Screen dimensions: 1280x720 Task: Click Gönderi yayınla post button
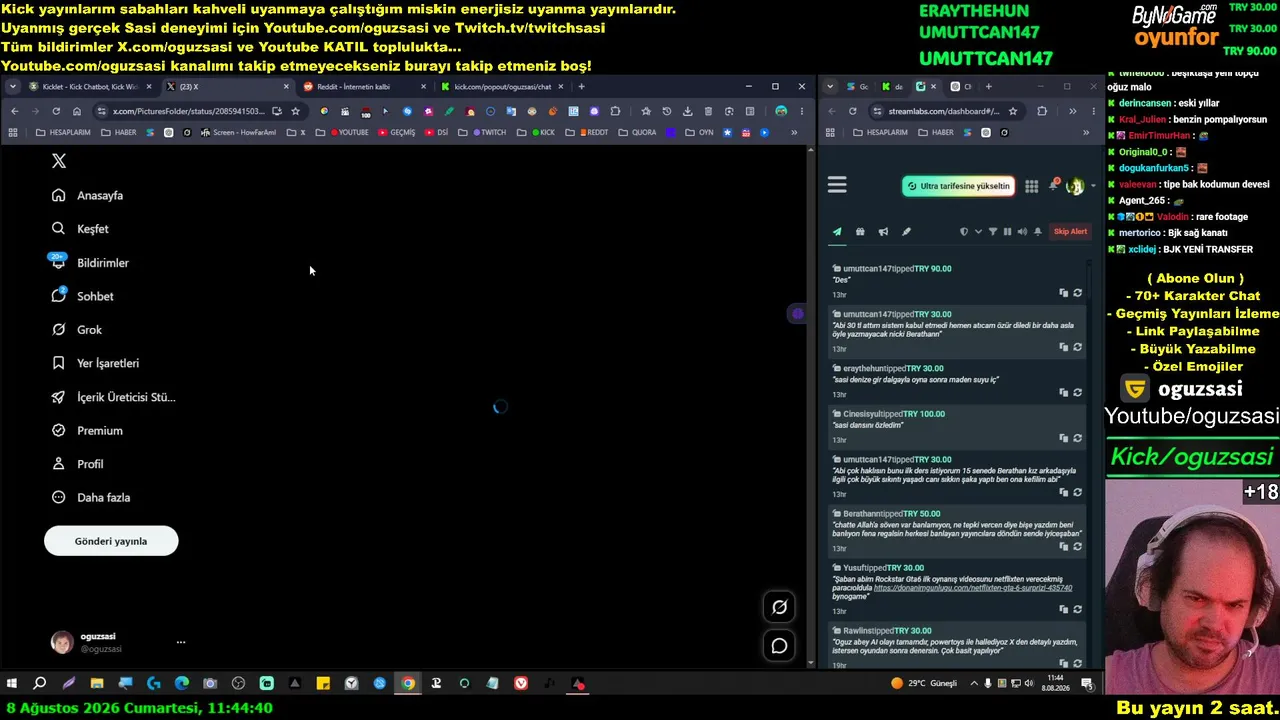tap(111, 541)
